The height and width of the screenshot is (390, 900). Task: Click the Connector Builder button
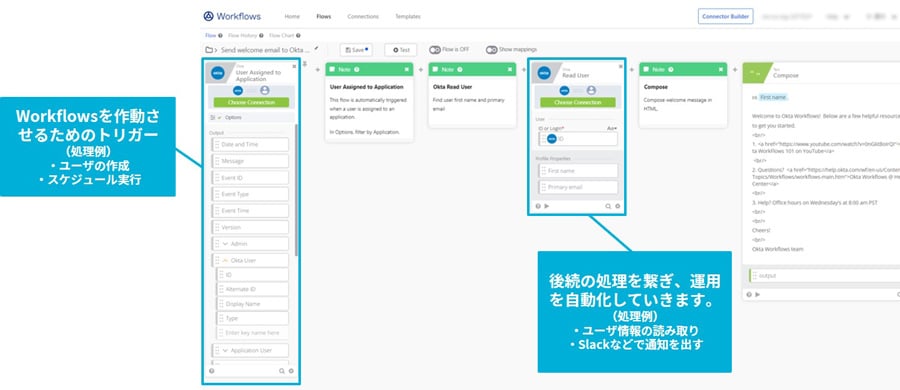pyautogui.click(x=726, y=17)
